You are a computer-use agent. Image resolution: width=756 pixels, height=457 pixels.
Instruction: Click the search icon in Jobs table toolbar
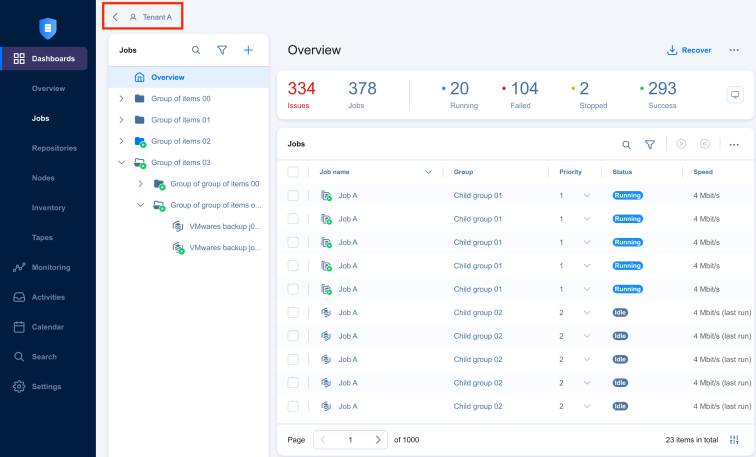(x=626, y=145)
